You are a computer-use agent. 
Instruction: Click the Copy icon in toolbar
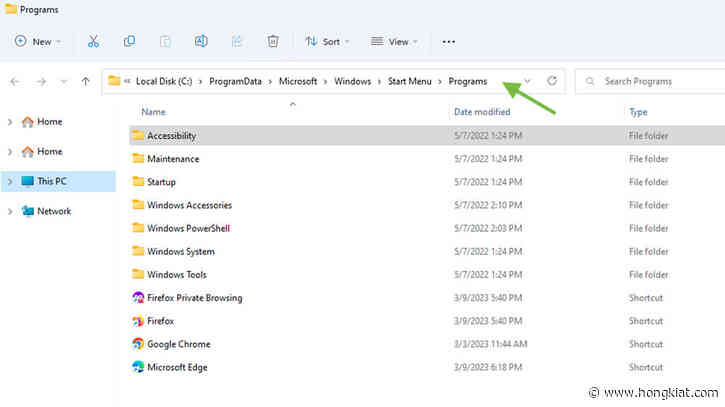point(129,41)
